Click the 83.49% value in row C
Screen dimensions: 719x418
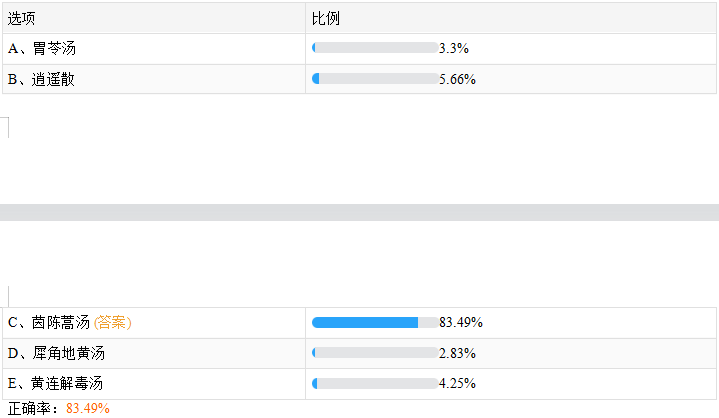click(x=461, y=322)
